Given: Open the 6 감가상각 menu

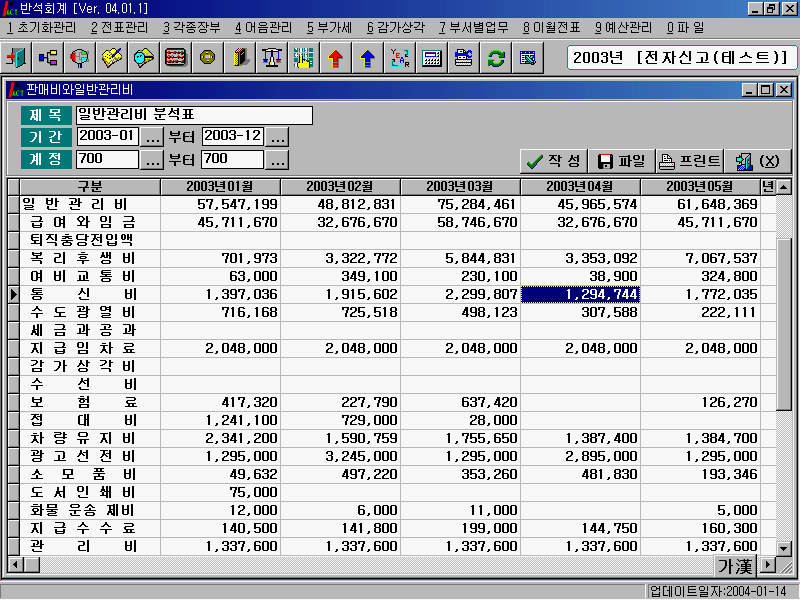Looking at the screenshot, I should tap(395, 28).
